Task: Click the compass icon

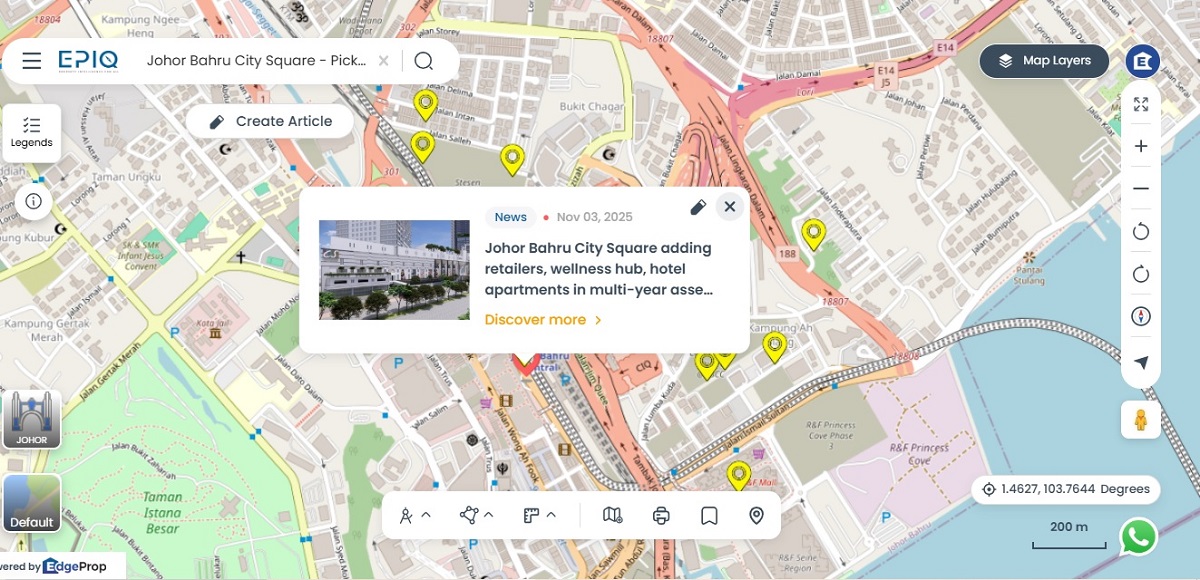Action: [x=1141, y=317]
